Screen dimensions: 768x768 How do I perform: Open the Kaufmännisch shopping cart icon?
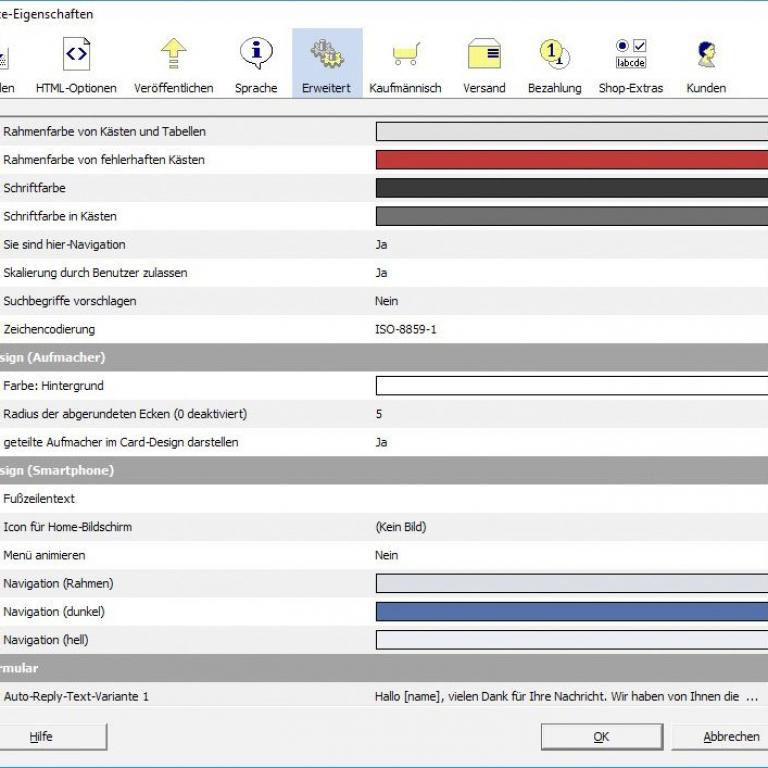pyautogui.click(x=405, y=55)
